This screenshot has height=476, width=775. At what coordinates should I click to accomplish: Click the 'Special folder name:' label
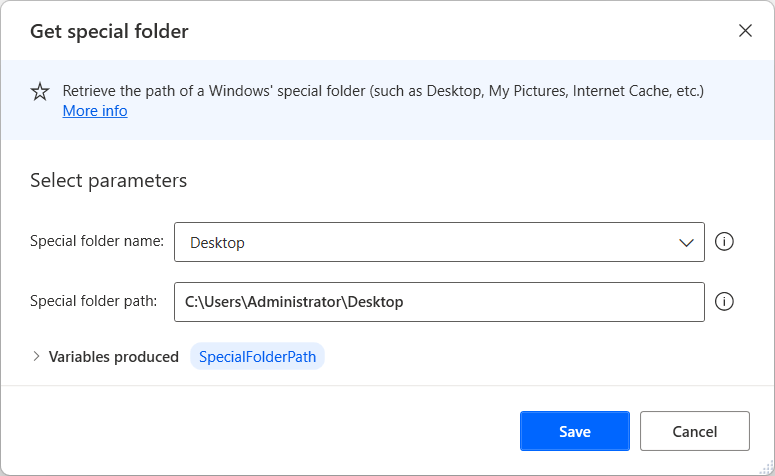coord(97,241)
